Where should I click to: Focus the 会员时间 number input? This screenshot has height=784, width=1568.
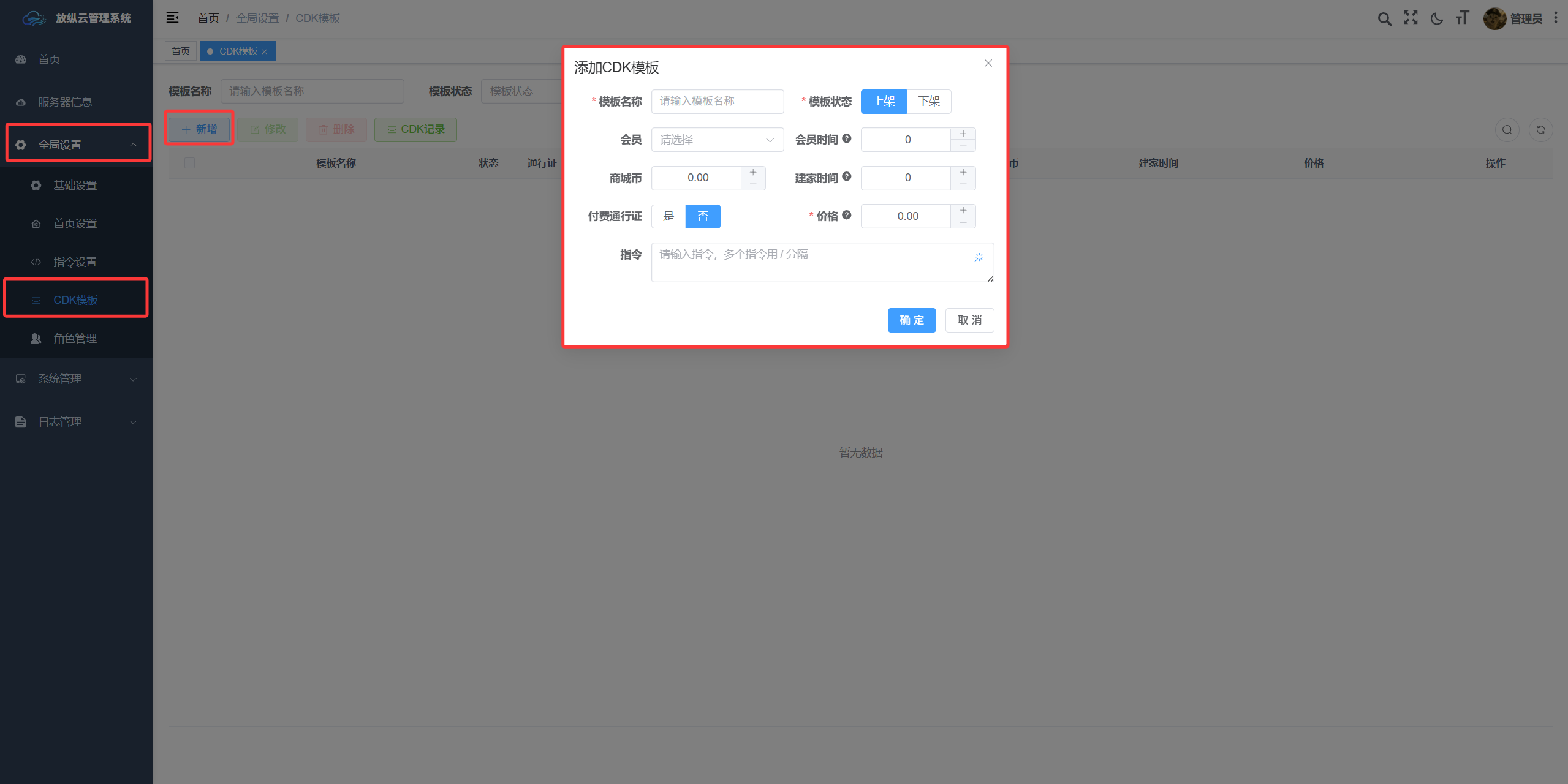pyautogui.click(x=907, y=140)
